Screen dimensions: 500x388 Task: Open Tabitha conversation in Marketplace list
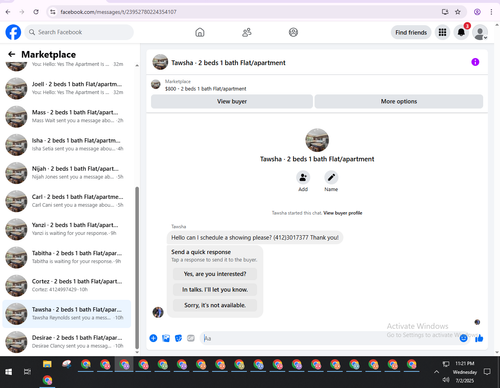click(x=67, y=257)
